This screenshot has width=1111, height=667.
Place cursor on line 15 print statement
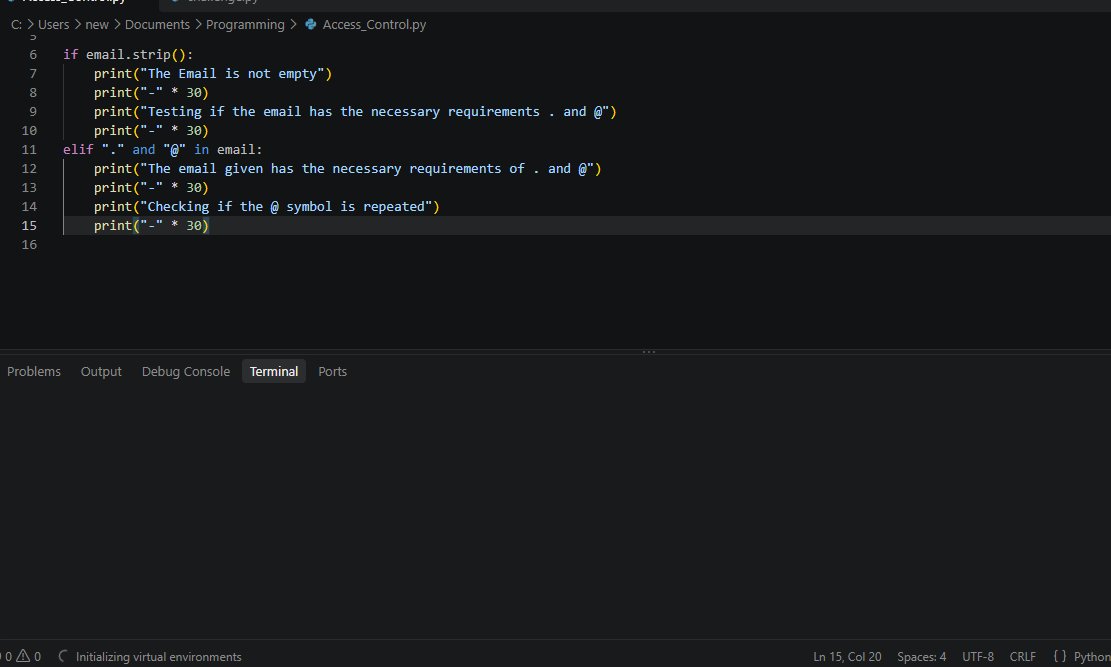coord(152,225)
